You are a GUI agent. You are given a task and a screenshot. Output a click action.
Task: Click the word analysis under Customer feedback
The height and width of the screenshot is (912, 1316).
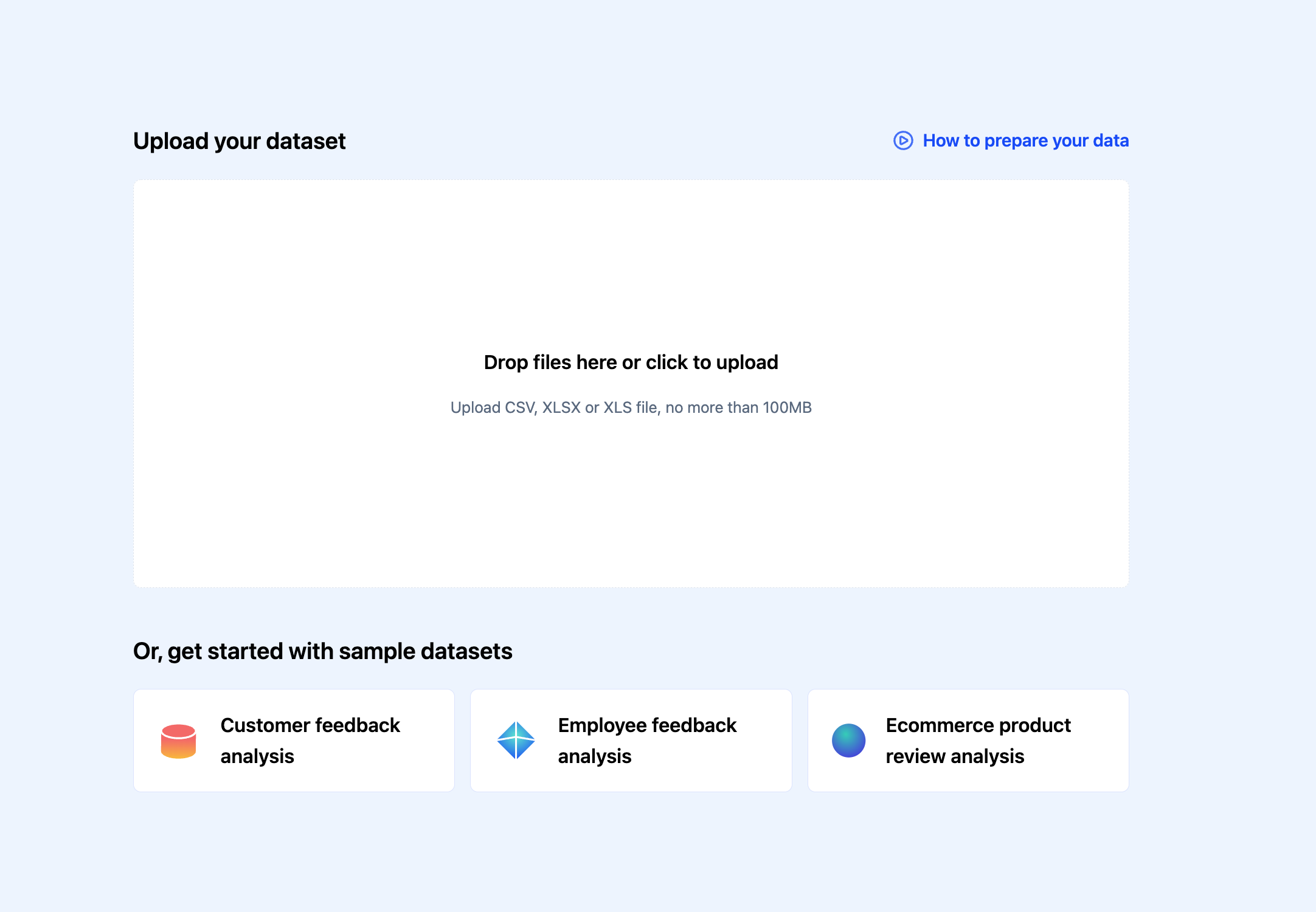pos(257,756)
